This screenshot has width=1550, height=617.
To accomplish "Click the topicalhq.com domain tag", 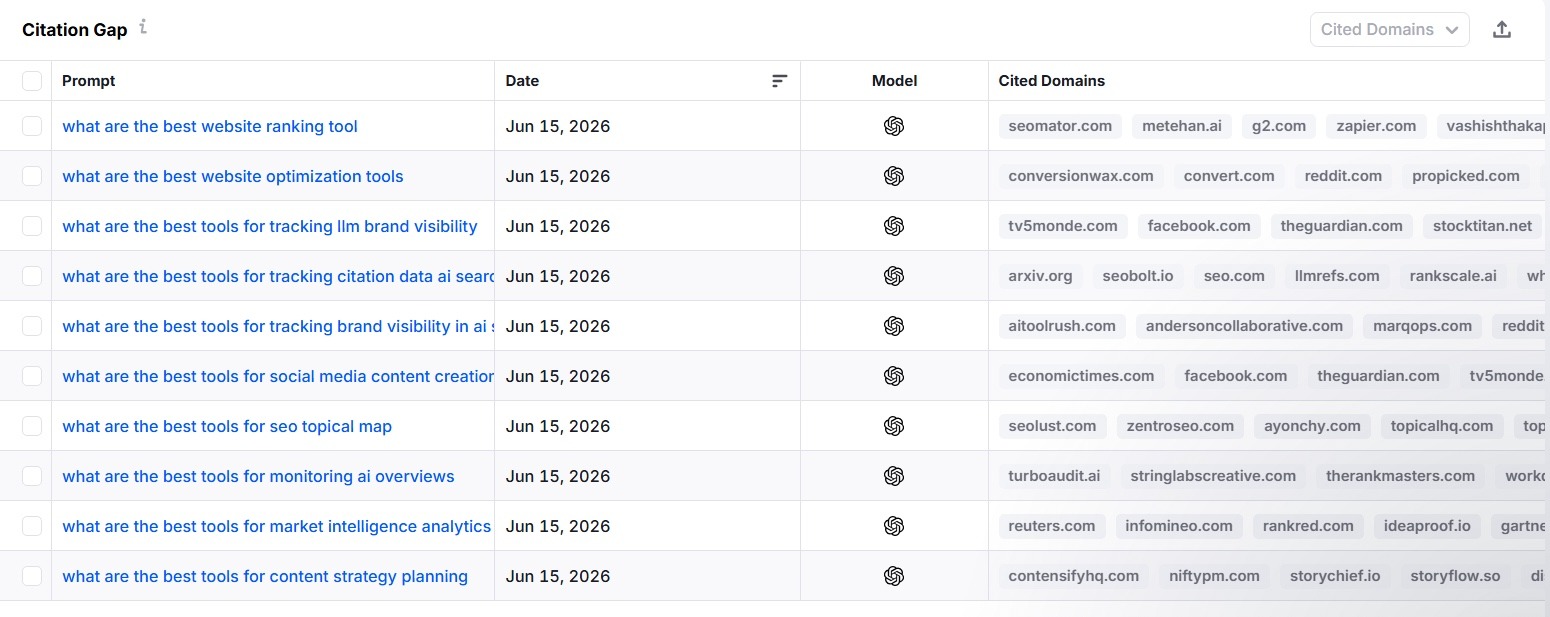I will [1442, 426].
